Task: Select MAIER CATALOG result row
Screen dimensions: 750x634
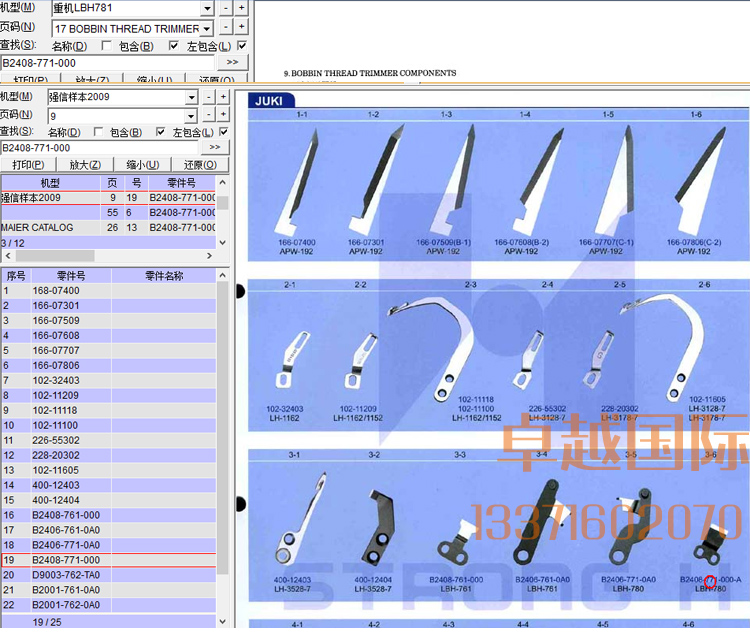Action: pyautogui.click(x=108, y=227)
